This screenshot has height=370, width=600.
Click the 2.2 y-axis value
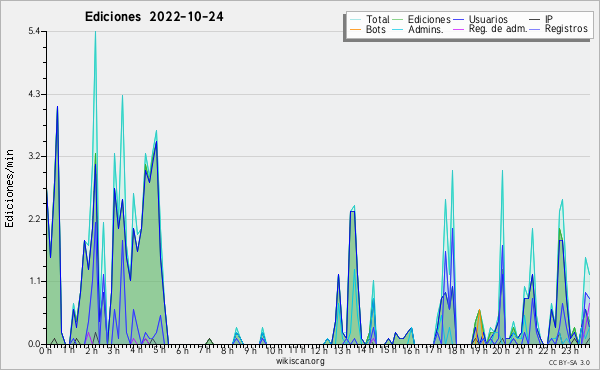34,219
